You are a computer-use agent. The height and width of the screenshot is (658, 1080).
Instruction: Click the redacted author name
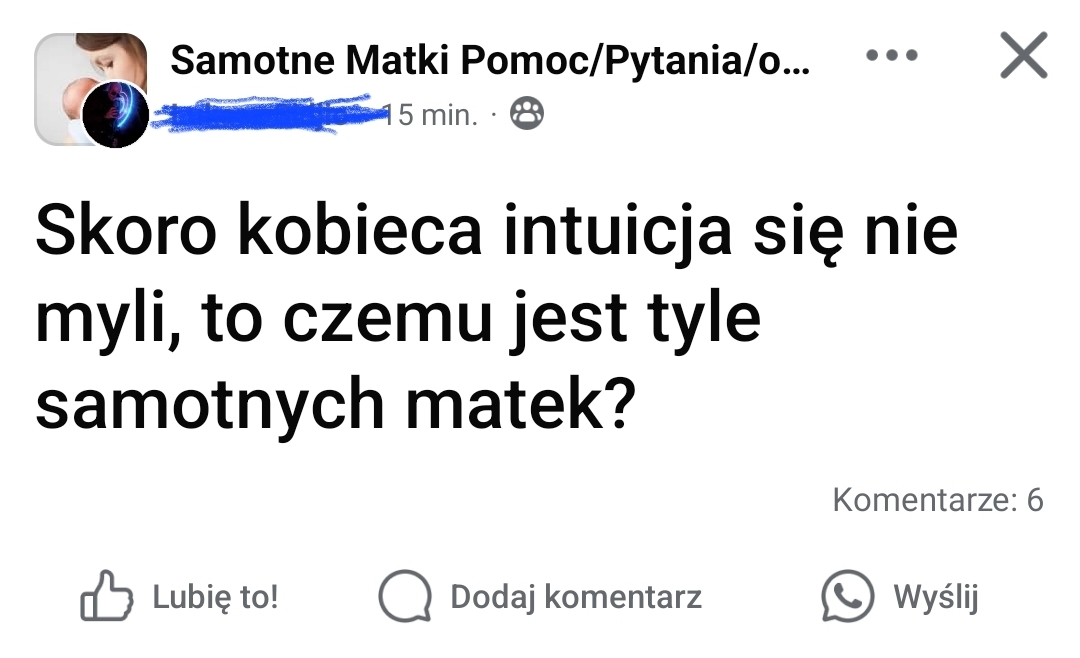coord(270,114)
